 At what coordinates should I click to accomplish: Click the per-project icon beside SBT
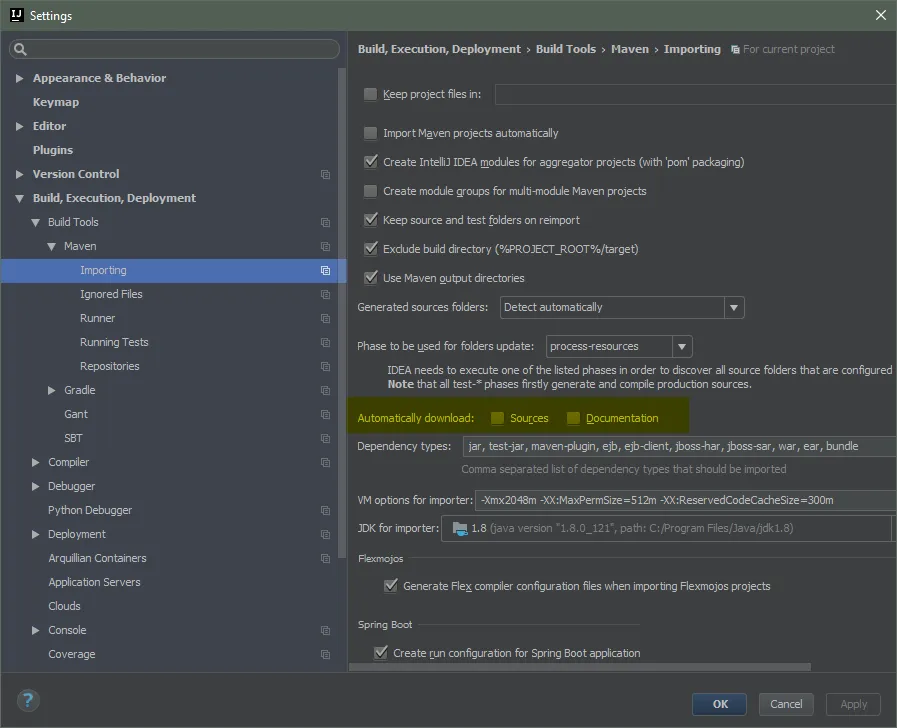point(325,439)
